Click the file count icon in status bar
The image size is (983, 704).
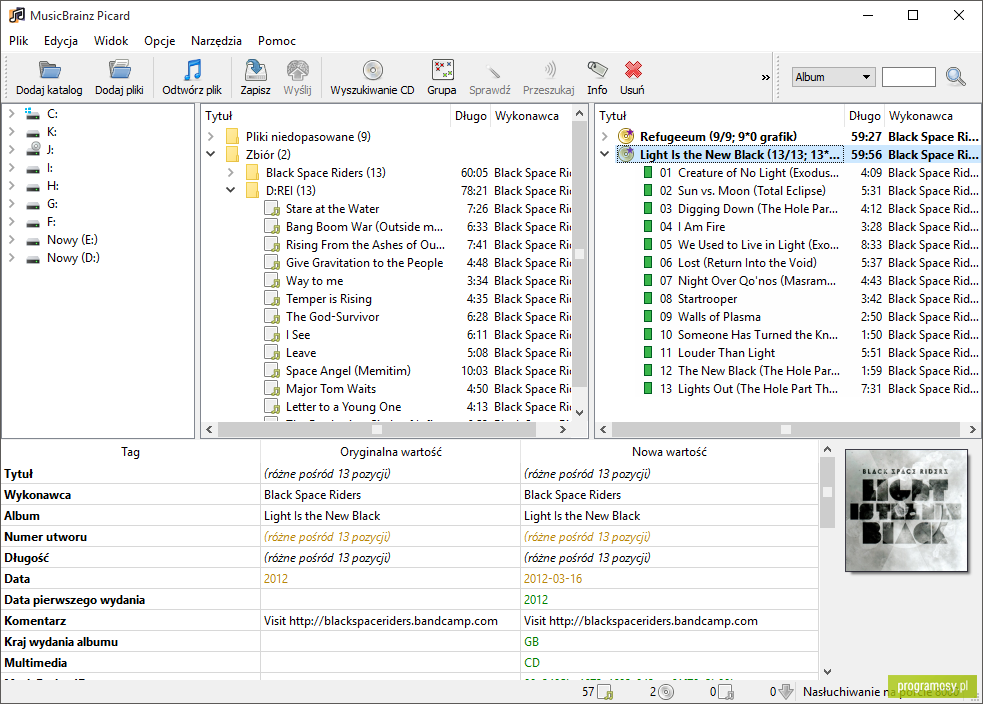(605, 691)
